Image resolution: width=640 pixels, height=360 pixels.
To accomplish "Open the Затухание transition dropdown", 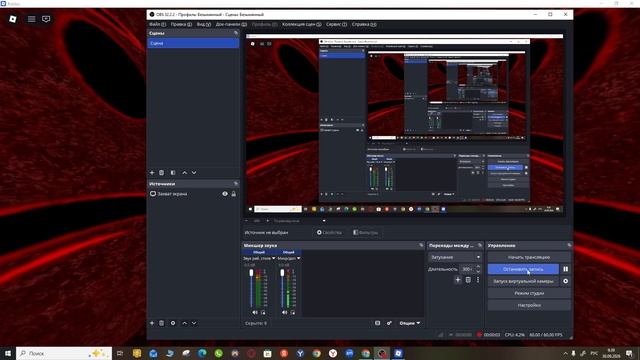I will [455, 257].
